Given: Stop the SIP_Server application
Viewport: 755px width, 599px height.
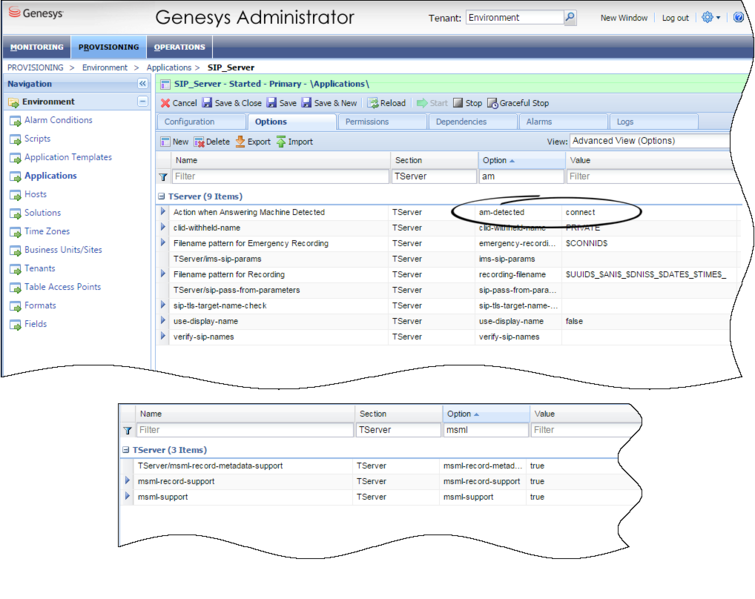Looking at the screenshot, I should click(467, 103).
